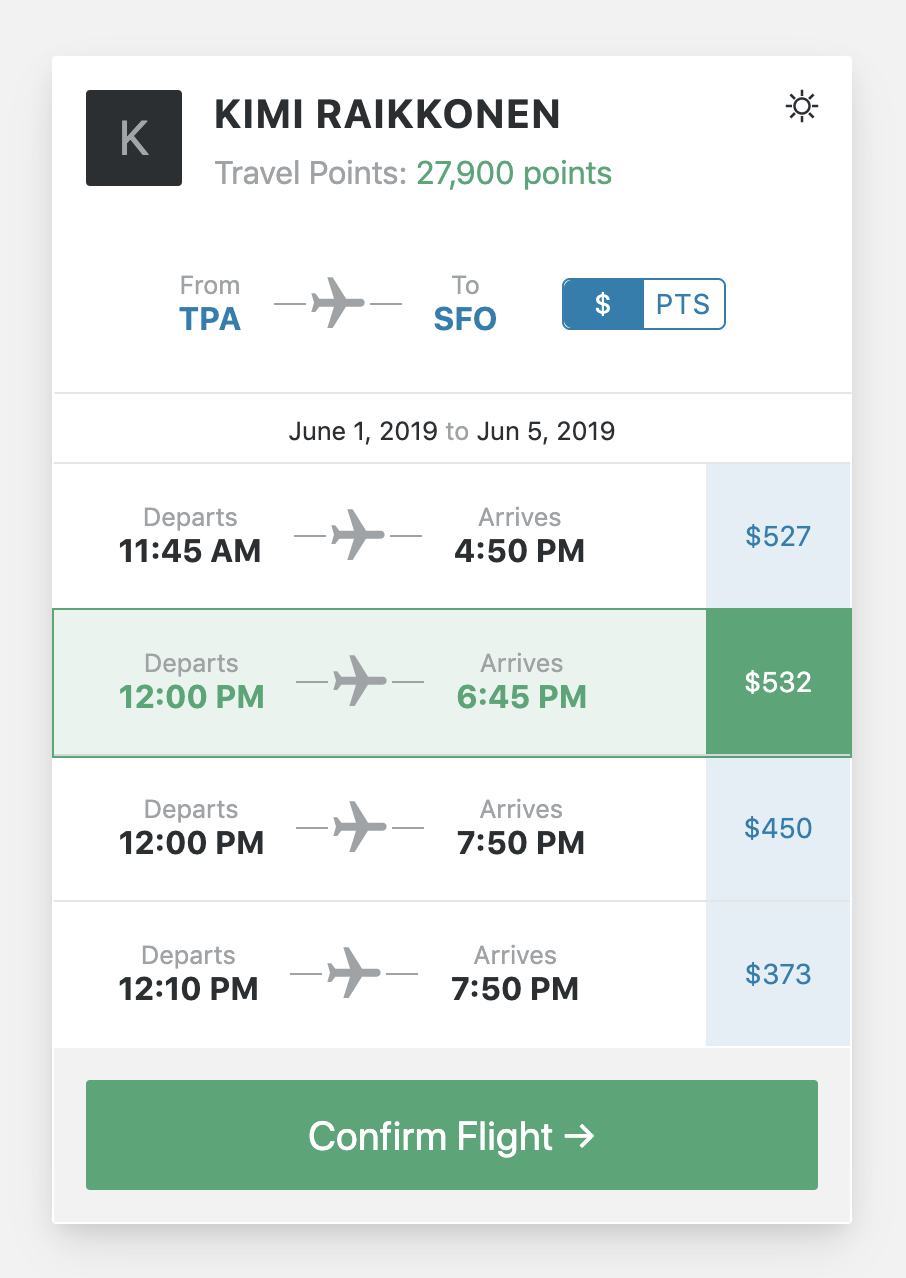The height and width of the screenshot is (1278, 906).
Task: Click the K avatar tile
Action: [134, 138]
